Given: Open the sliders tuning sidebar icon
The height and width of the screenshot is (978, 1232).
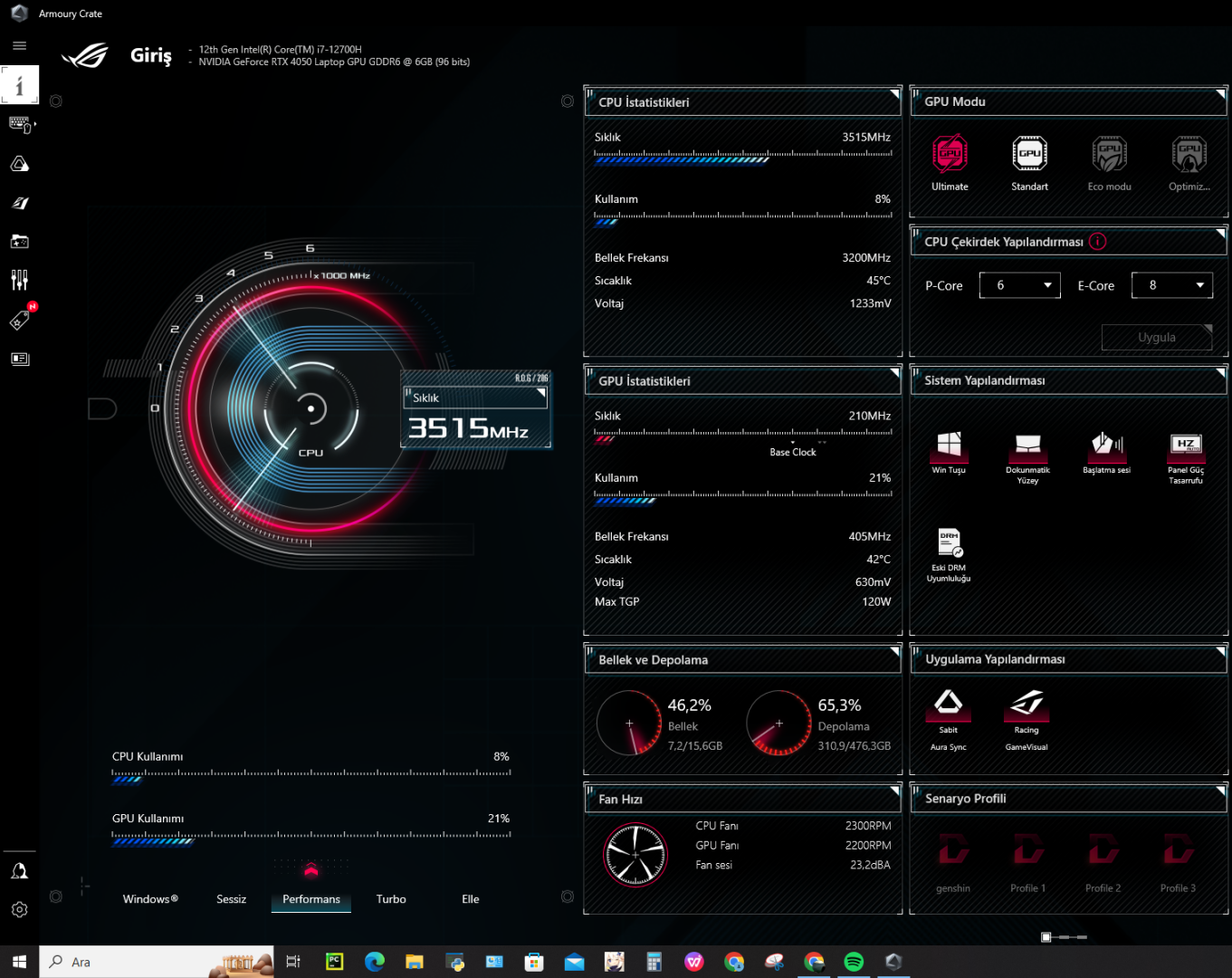Looking at the screenshot, I should [x=19, y=280].
